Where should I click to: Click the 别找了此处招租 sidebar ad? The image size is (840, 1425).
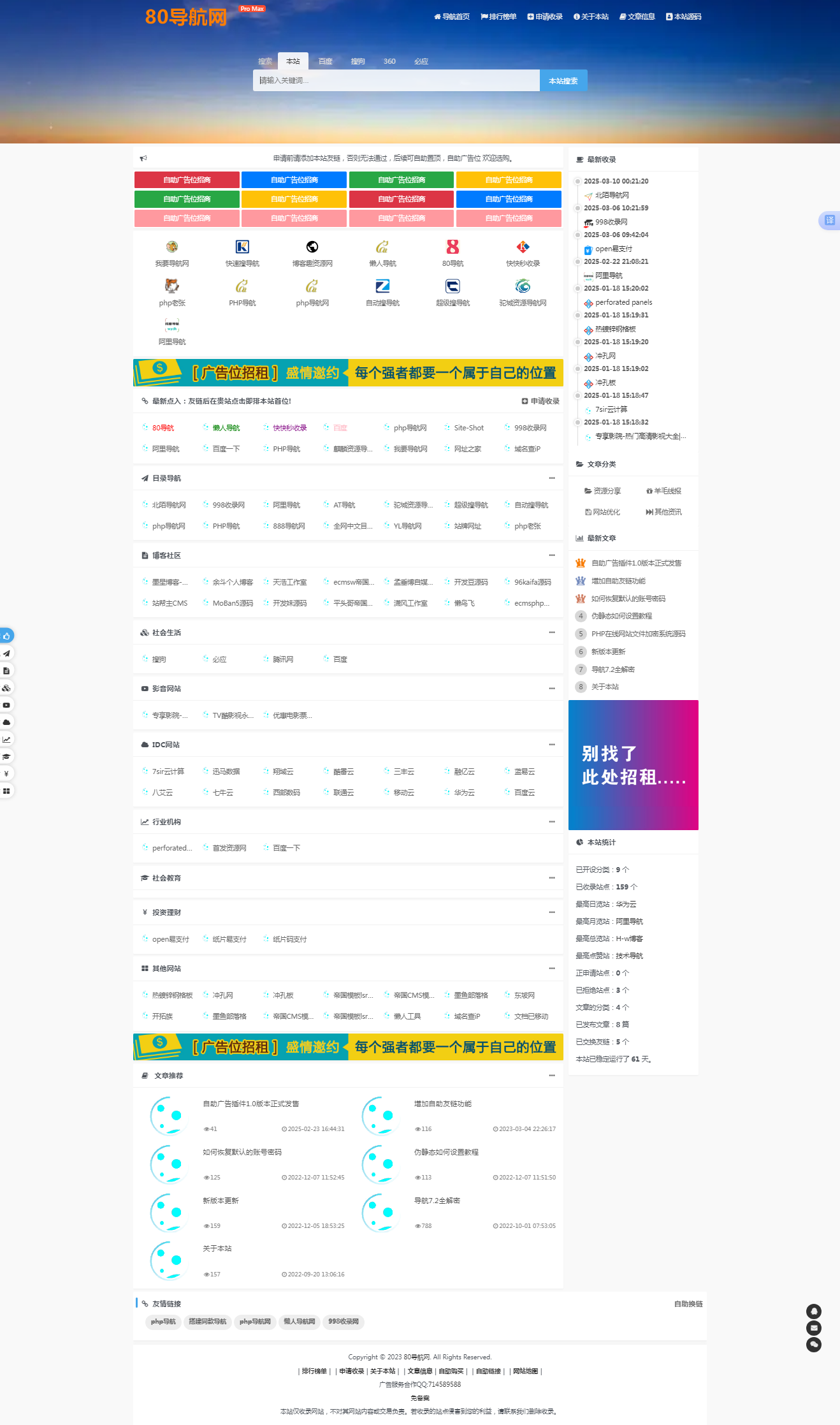tap(634, 765)
